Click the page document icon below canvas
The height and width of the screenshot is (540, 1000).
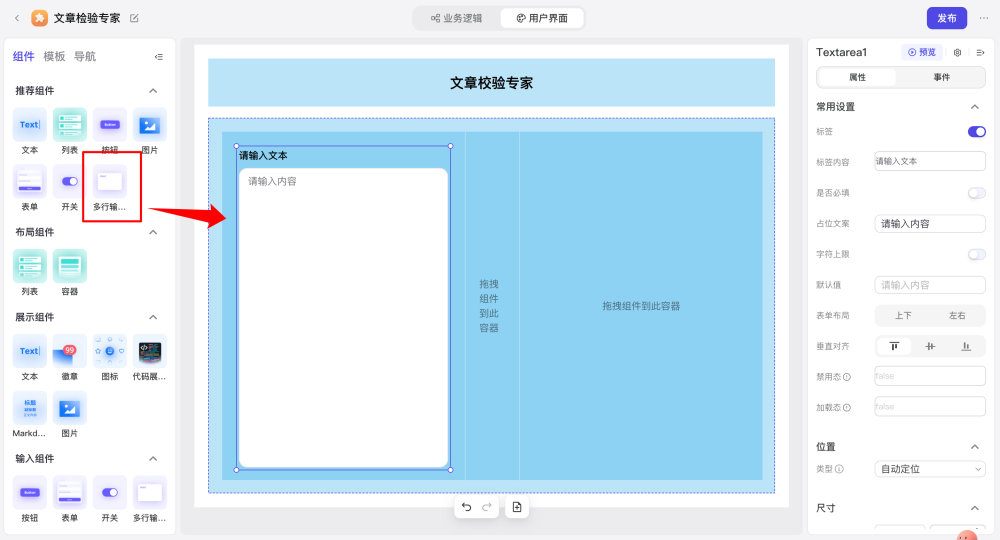point(517,507)
